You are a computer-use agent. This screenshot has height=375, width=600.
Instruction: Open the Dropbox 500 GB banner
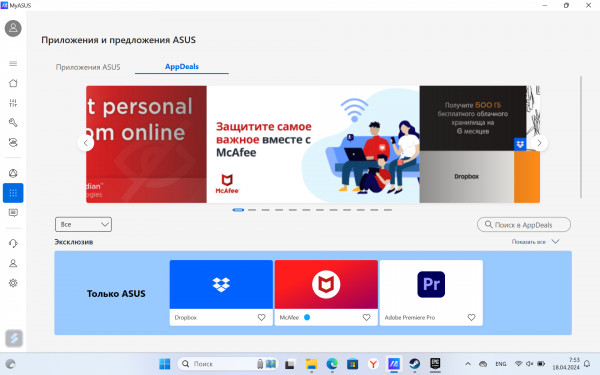point(479,144)
